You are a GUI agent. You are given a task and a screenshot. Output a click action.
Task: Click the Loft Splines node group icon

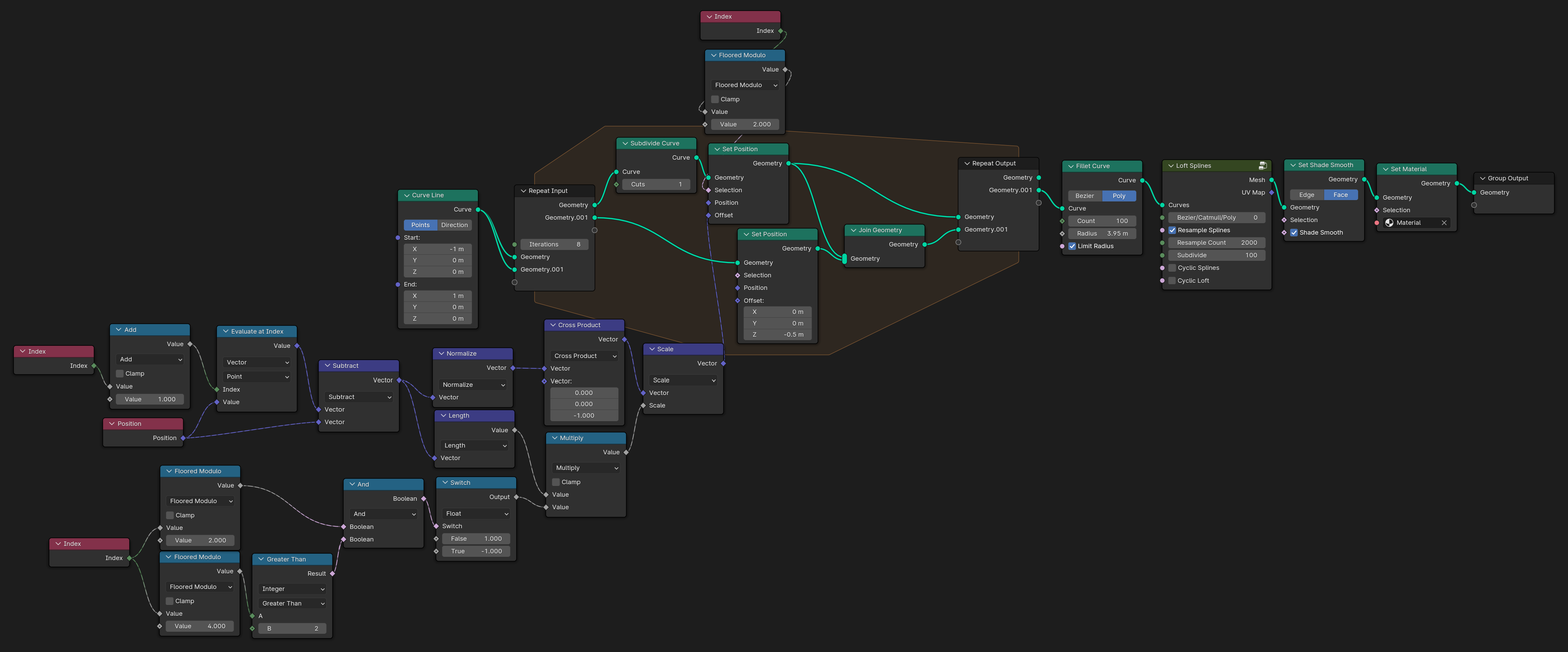pos(1262,165)
